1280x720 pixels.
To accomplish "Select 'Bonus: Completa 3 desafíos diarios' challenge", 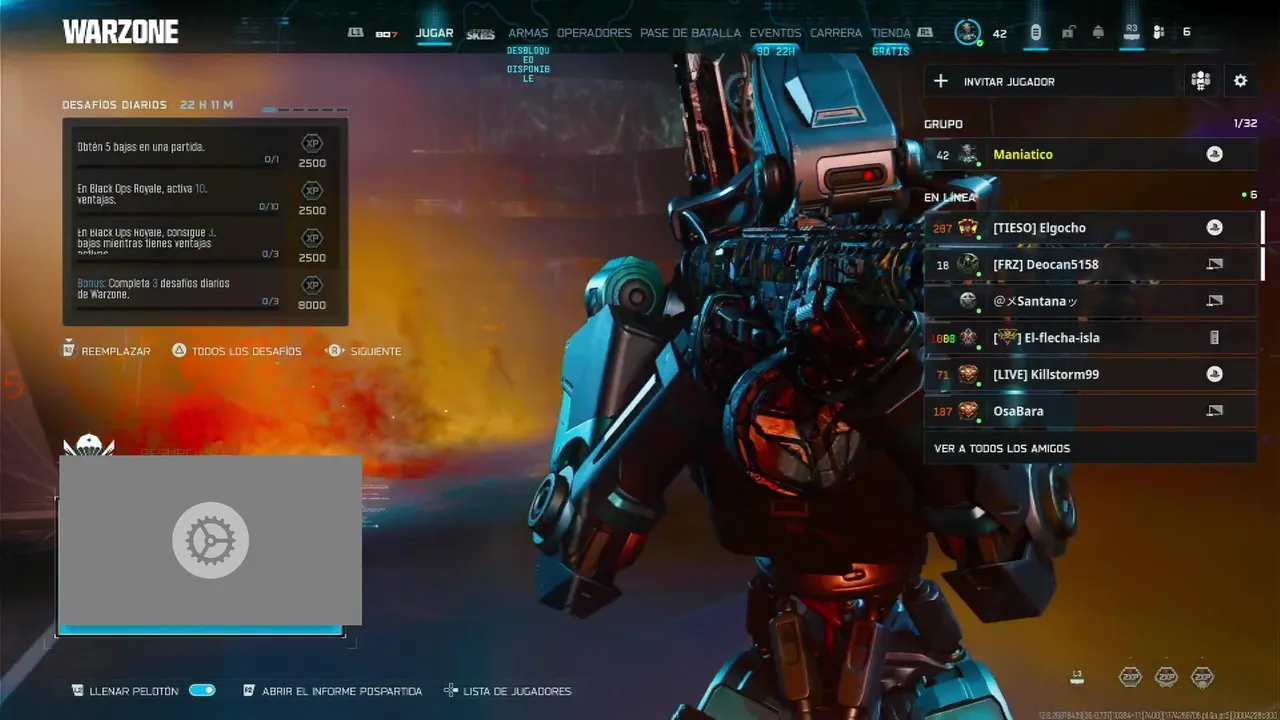I will click(x=205, y=290).
